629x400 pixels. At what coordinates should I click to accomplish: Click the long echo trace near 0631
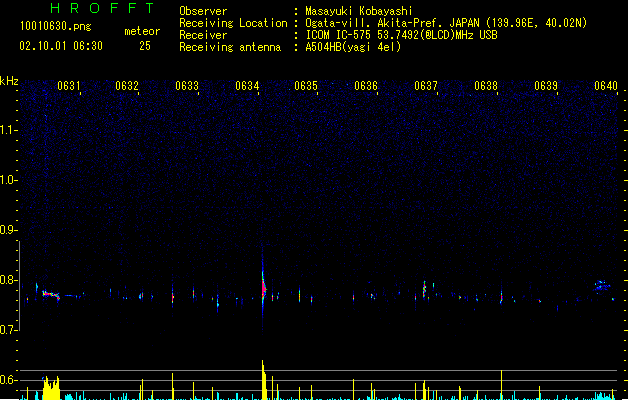click(51, 295)
